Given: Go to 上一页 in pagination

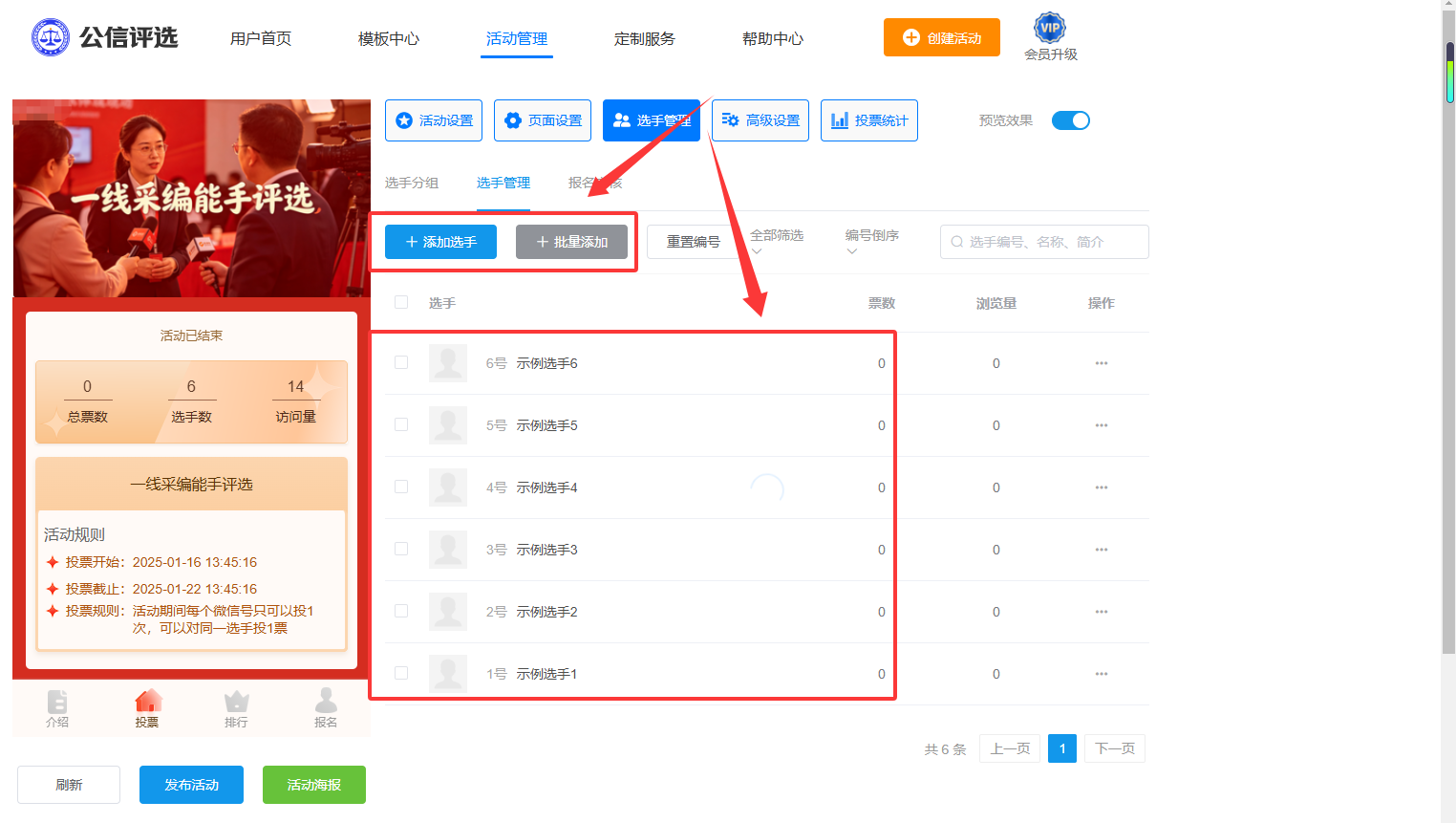Looking at the screenshot, I should point(1010,748).
